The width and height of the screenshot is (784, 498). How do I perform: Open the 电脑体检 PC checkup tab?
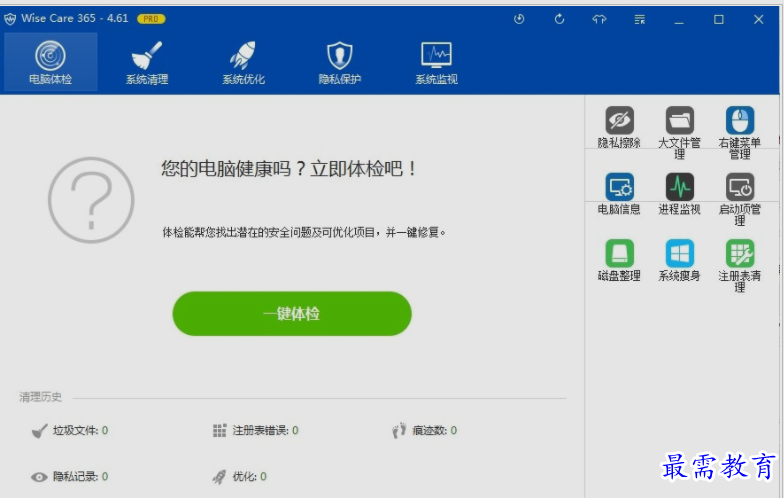point(50,62)
